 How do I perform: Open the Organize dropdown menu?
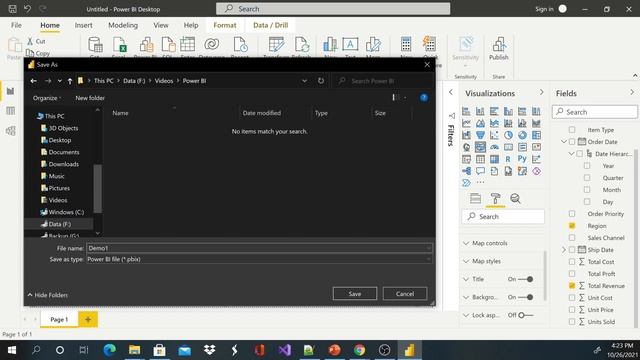[x=47, y=98]
